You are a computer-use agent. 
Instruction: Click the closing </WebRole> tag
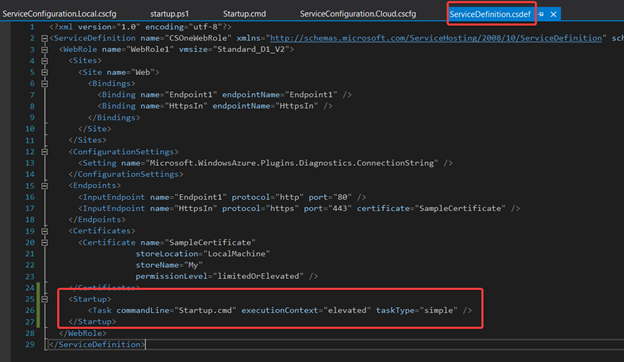(83, 333)
